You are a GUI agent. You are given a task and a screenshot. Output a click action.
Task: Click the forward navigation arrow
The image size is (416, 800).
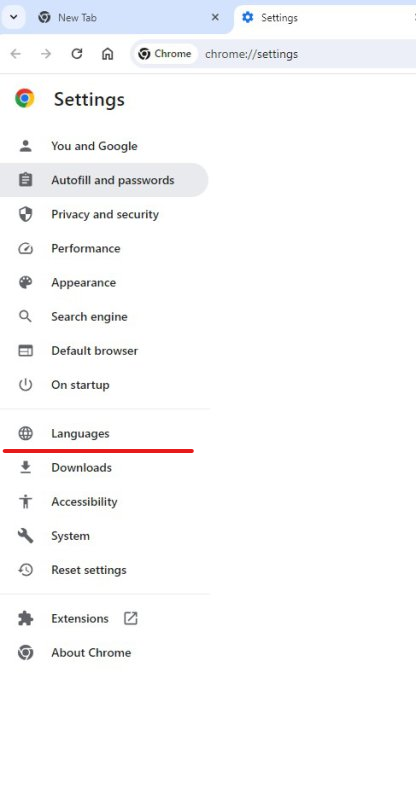[46, 54]
